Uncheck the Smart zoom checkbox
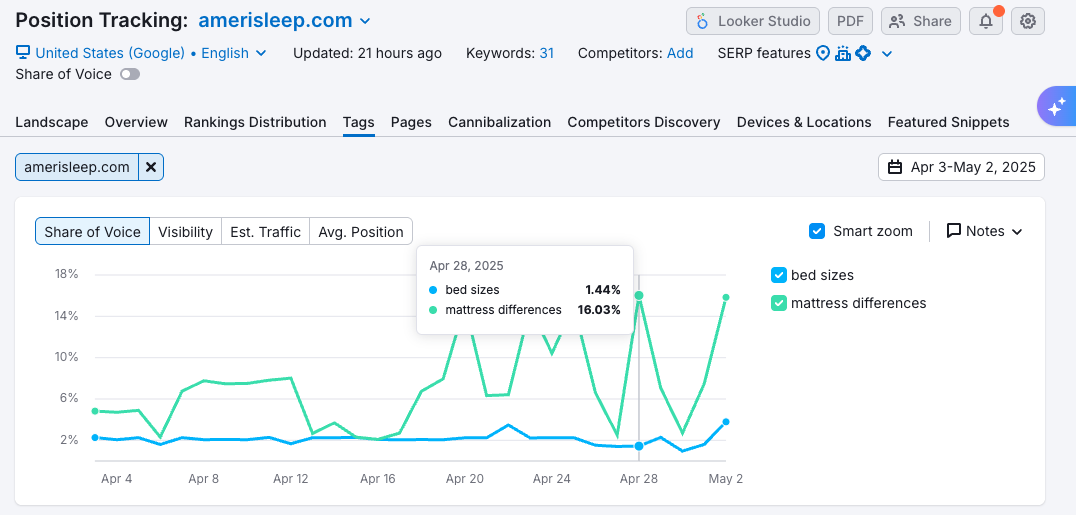The width and height of the screenshot is (1076, 515). coord(817,231)
